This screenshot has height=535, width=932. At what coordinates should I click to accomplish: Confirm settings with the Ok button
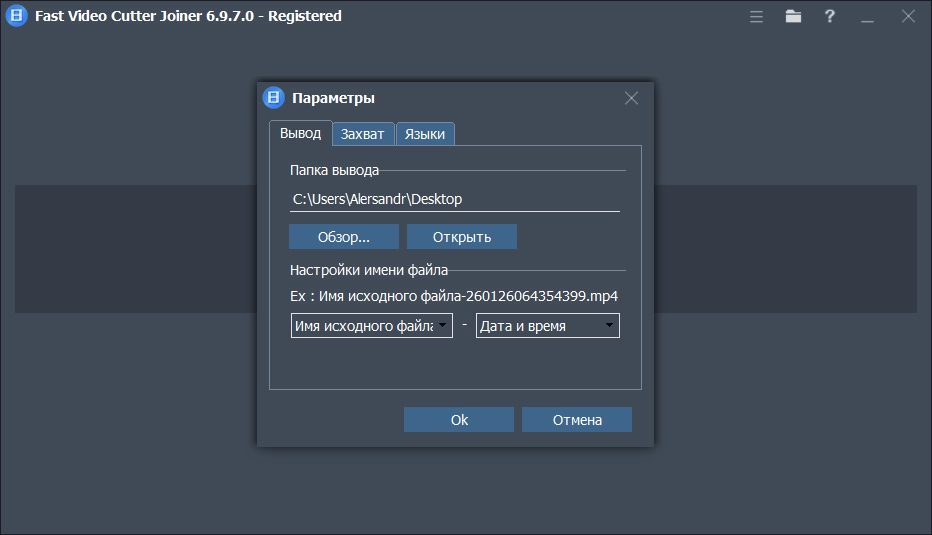459,420
